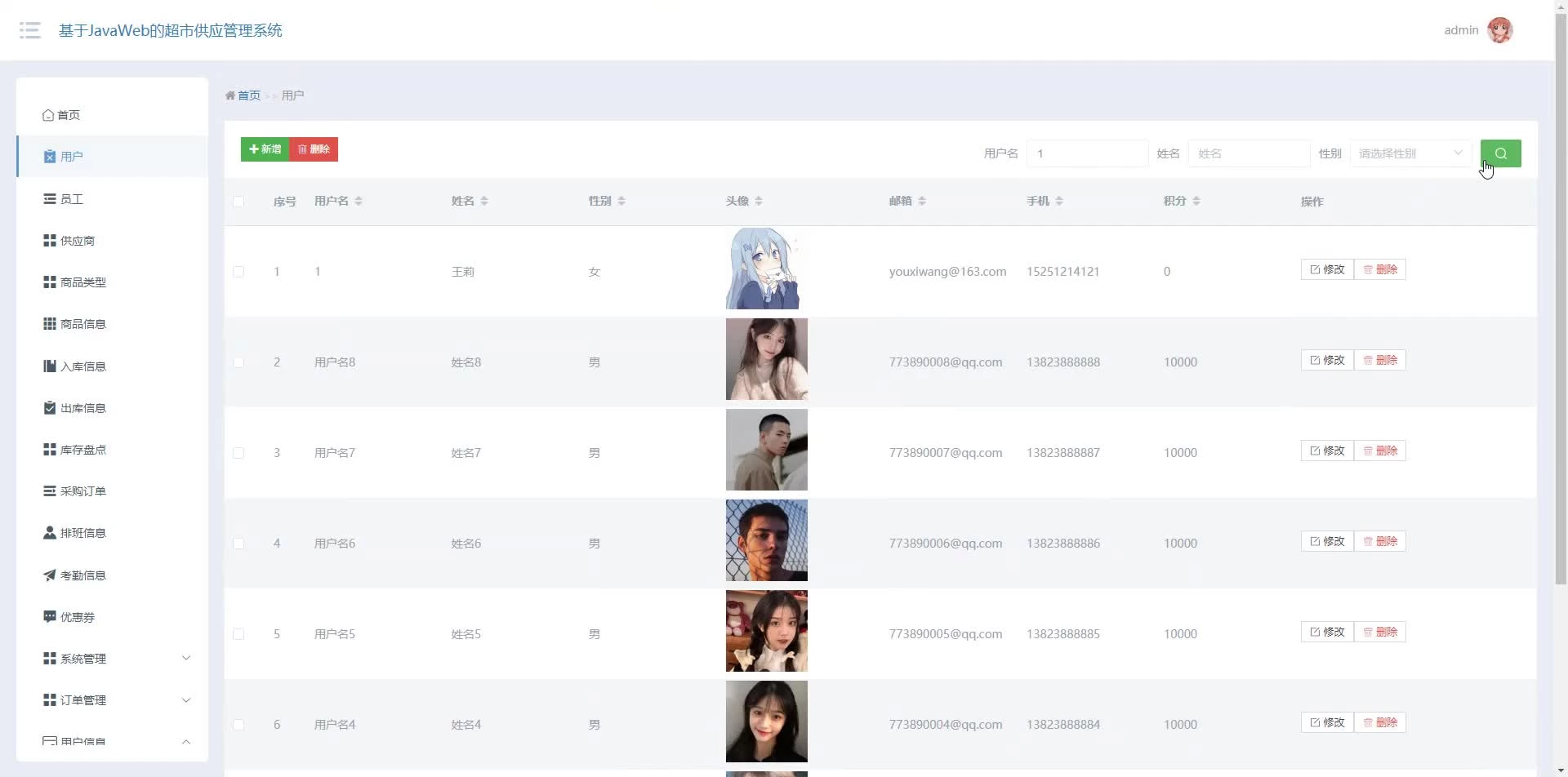Open admin avatar menu
Image resolution: width=1568 pixels, height=777 pixels.
[1499, 30]
